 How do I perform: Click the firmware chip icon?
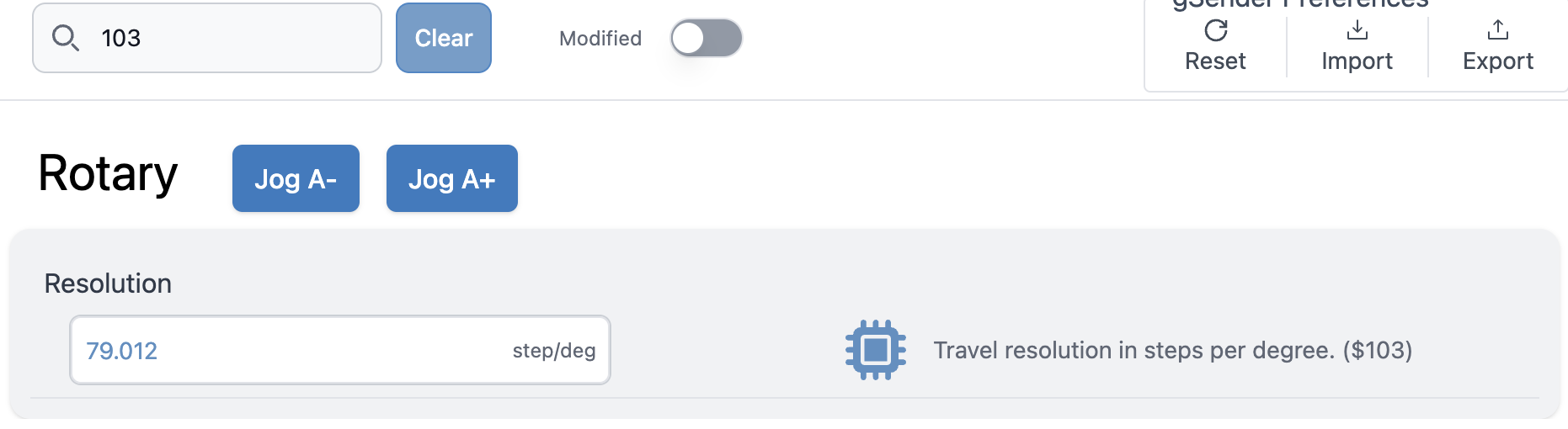(x=875, y=350)
